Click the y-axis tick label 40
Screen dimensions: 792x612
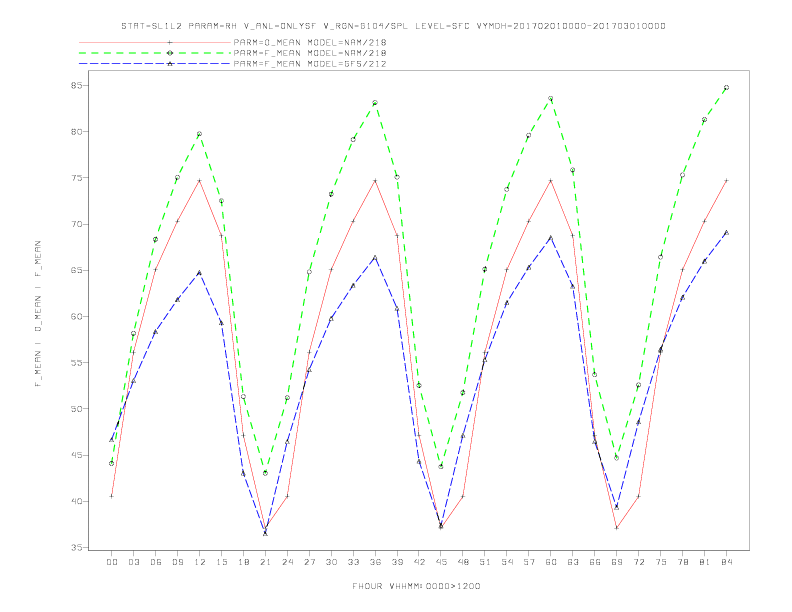point(76,501)
